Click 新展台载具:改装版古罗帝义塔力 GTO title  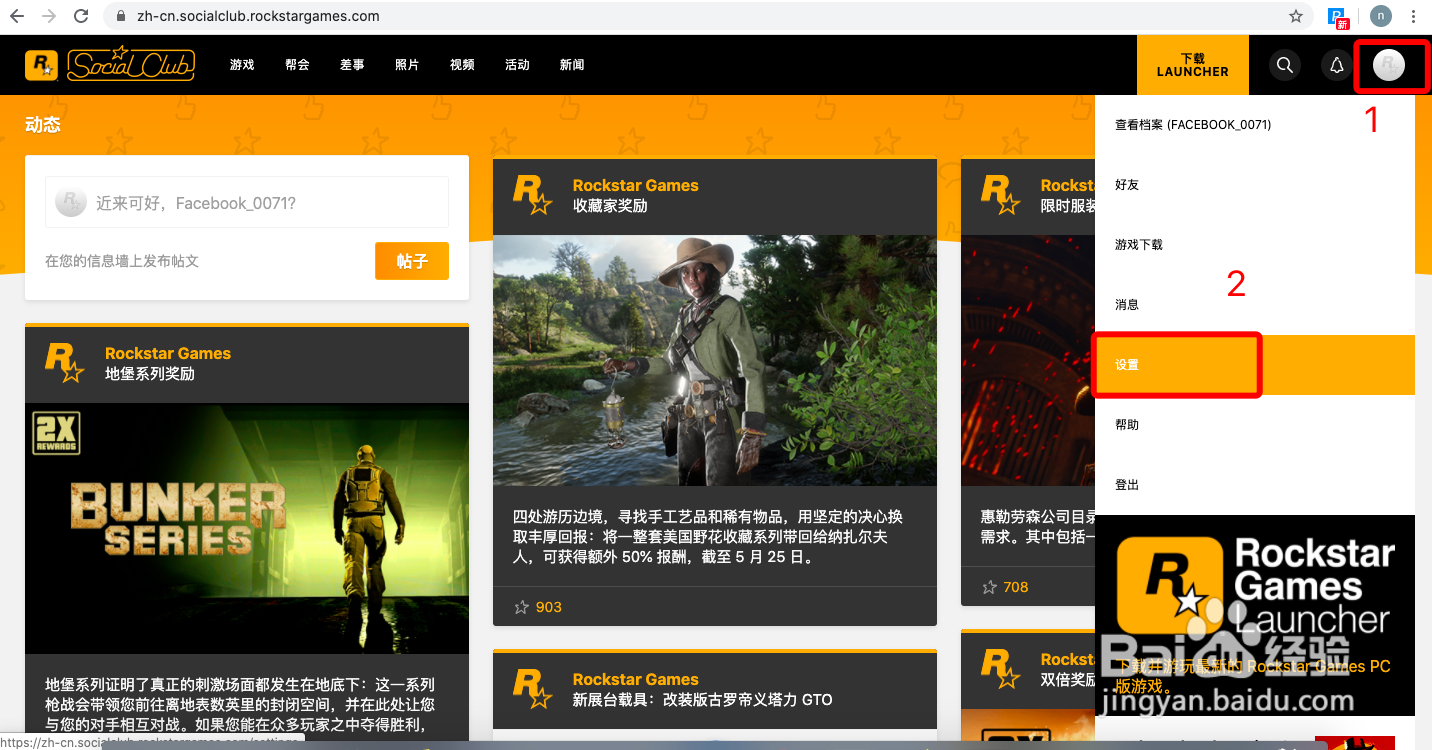coord(703,700)
